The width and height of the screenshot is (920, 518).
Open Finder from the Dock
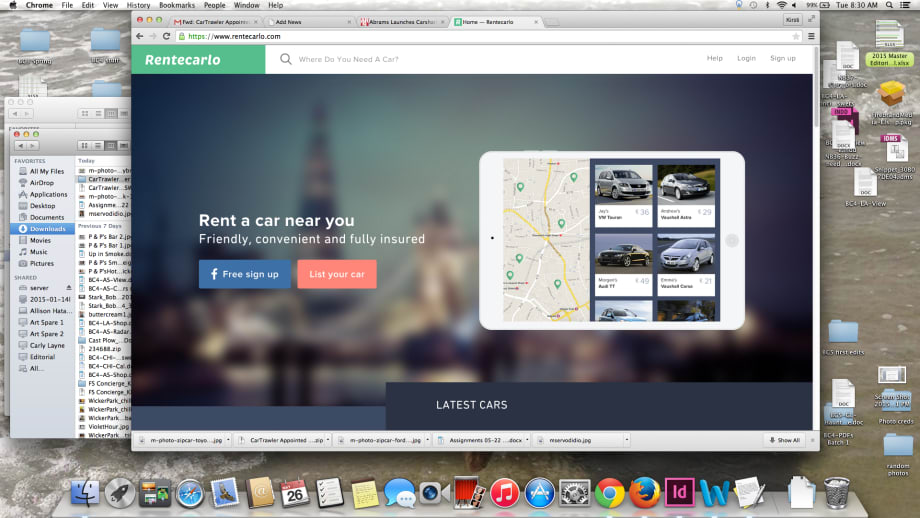[x=85, y=493]
